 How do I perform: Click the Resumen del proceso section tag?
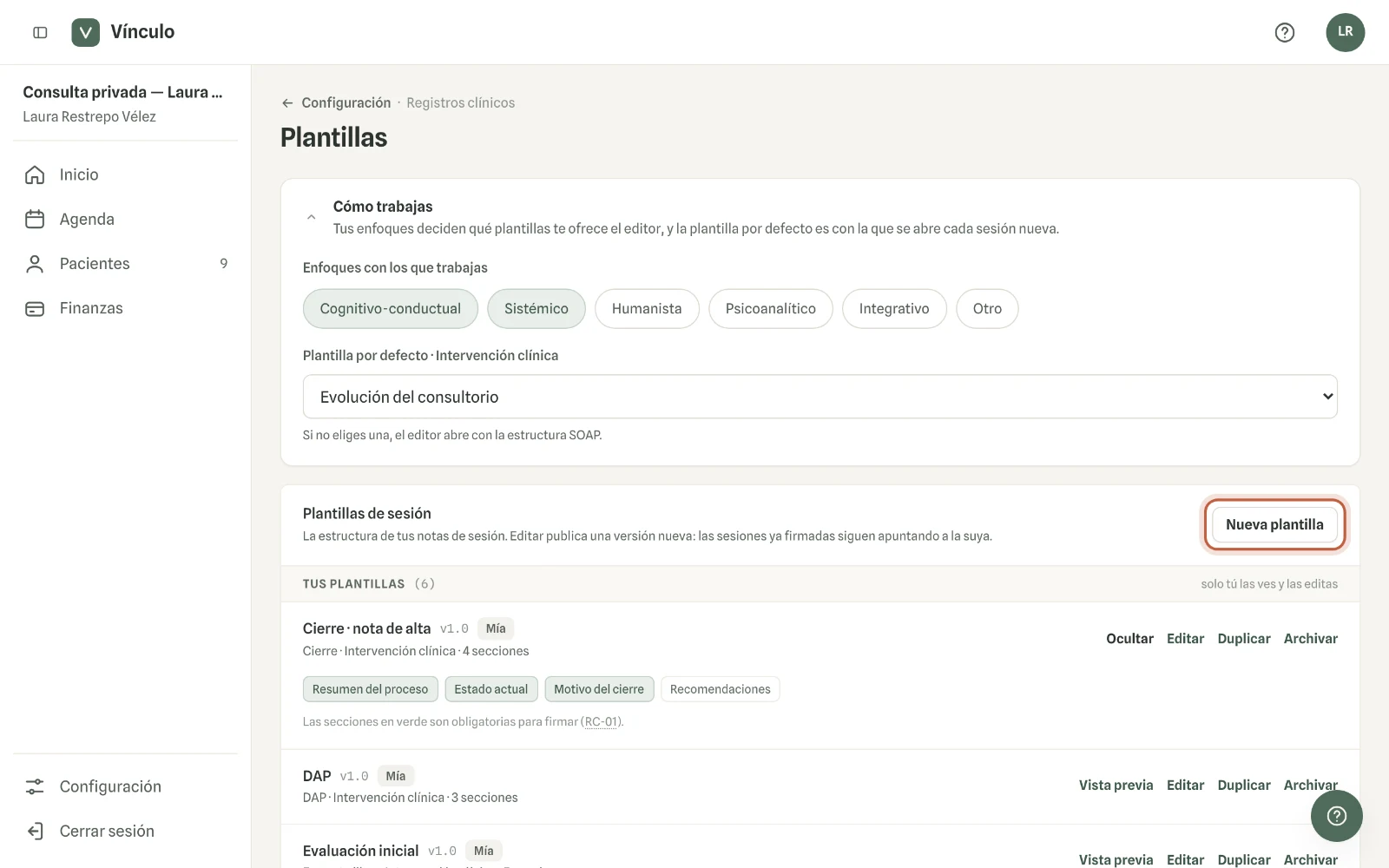(x=370, y=689)
